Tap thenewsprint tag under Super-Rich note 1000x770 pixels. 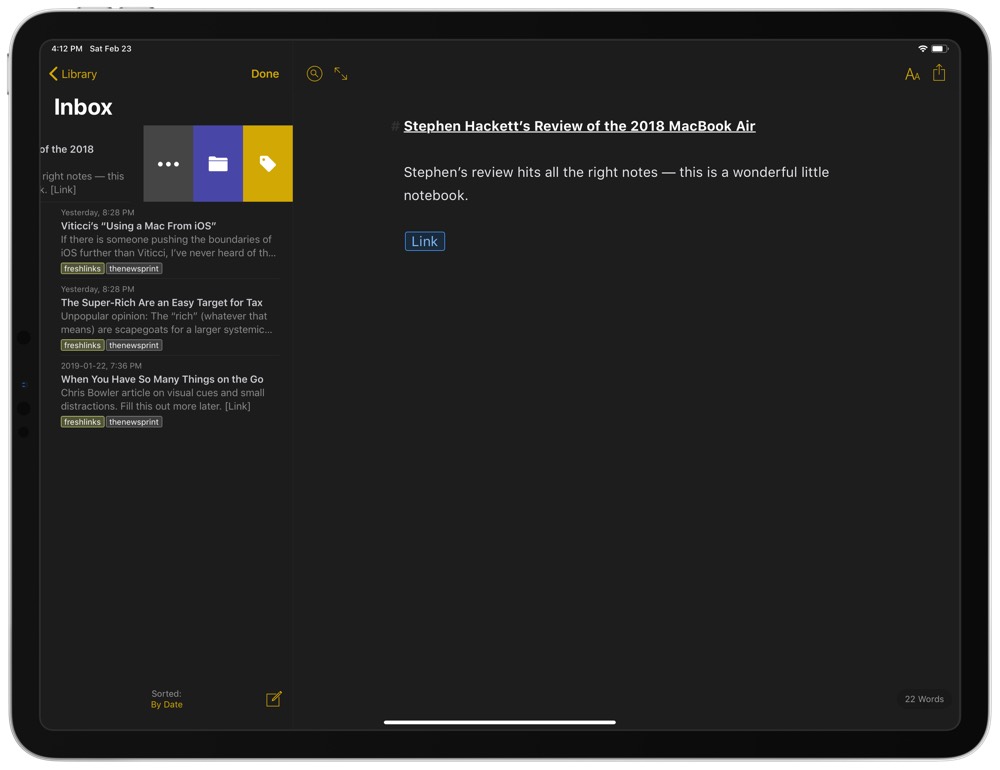[134, 345]
